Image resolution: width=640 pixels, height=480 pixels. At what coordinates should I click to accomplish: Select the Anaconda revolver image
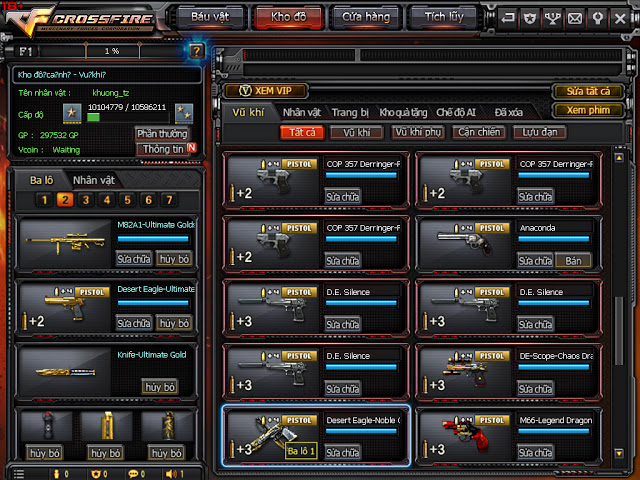point(465,244)
